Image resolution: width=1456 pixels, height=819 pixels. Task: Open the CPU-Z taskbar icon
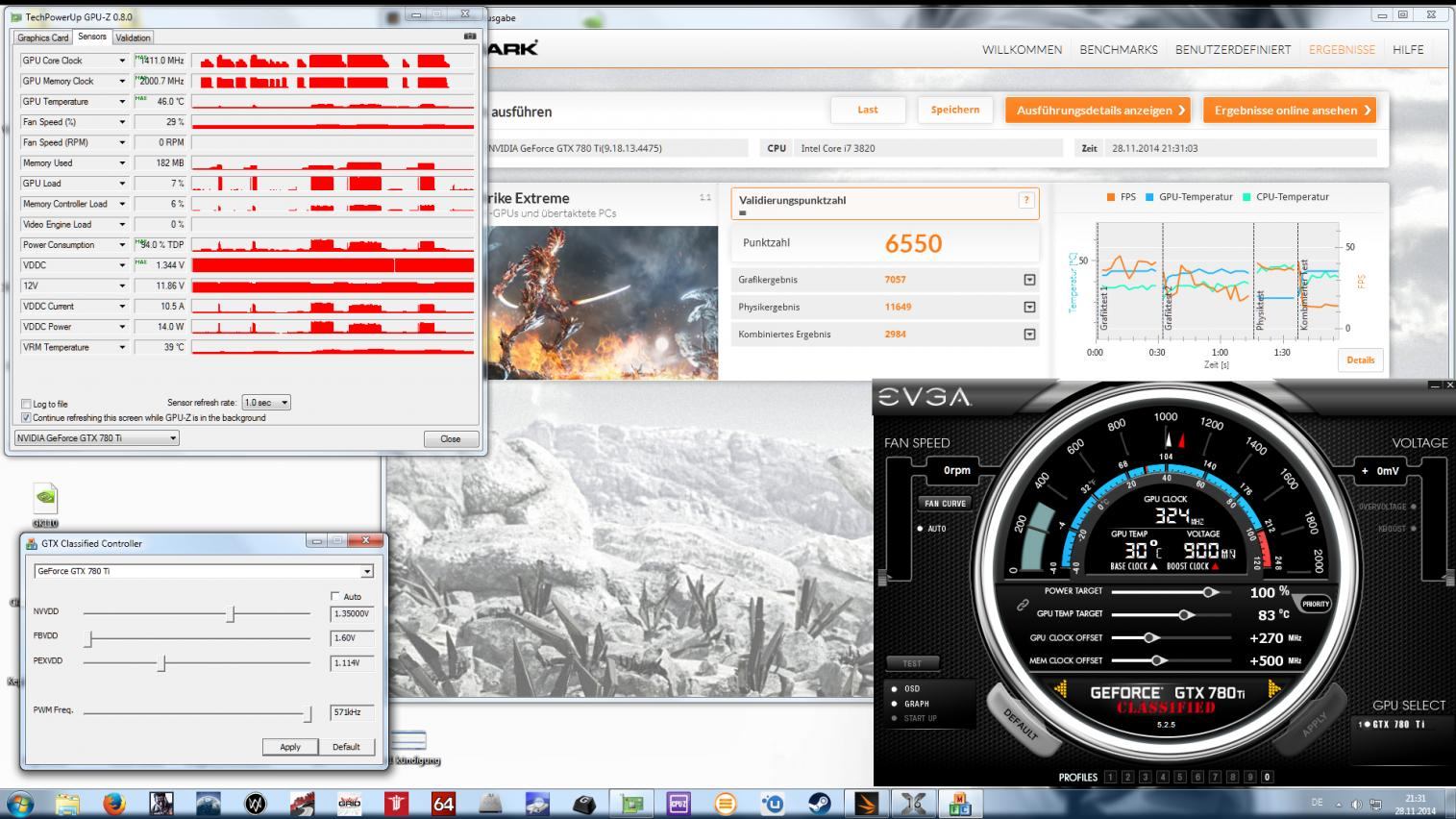point(679,803)
